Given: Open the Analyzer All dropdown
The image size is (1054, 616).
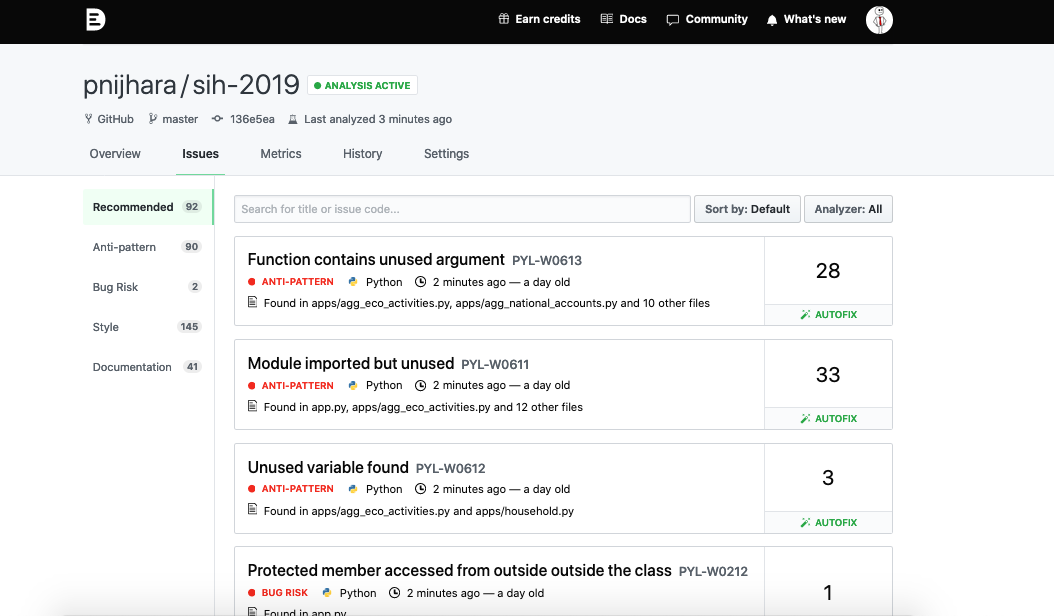Looking at the screenshot, I should (x=849, y=209).
